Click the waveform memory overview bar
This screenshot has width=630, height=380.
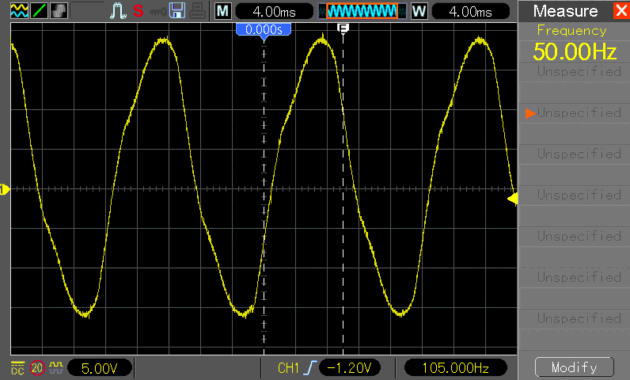362,11
